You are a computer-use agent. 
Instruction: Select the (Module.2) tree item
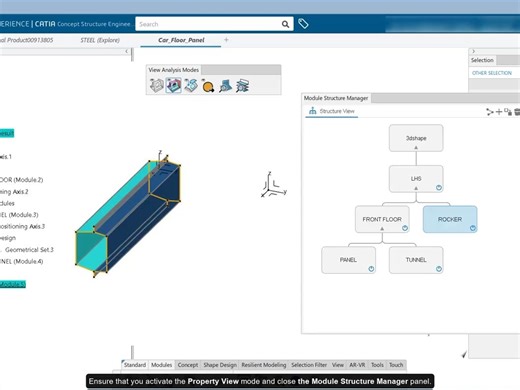coord(21,180)
